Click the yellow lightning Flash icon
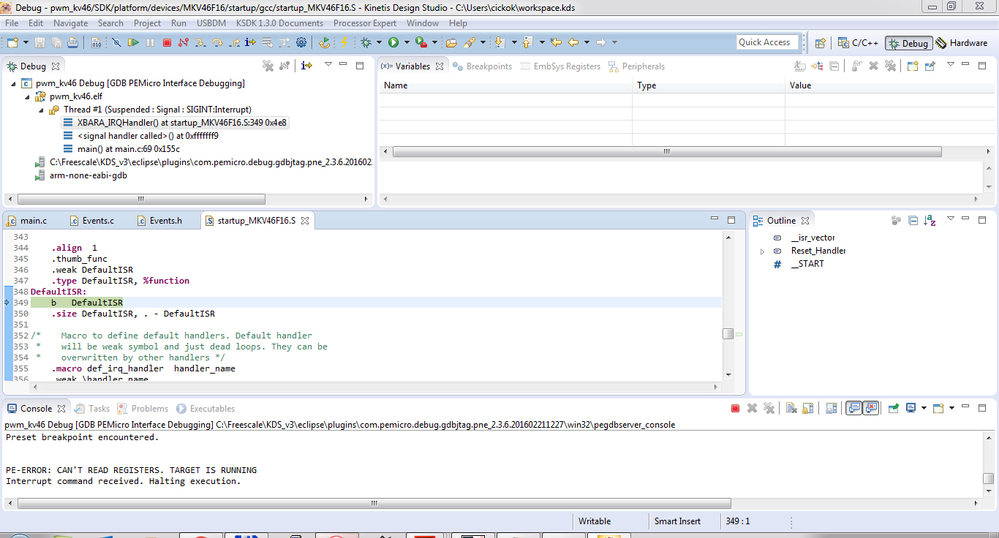The width and height of the screenshot is (999, 538). click(344, 43)
